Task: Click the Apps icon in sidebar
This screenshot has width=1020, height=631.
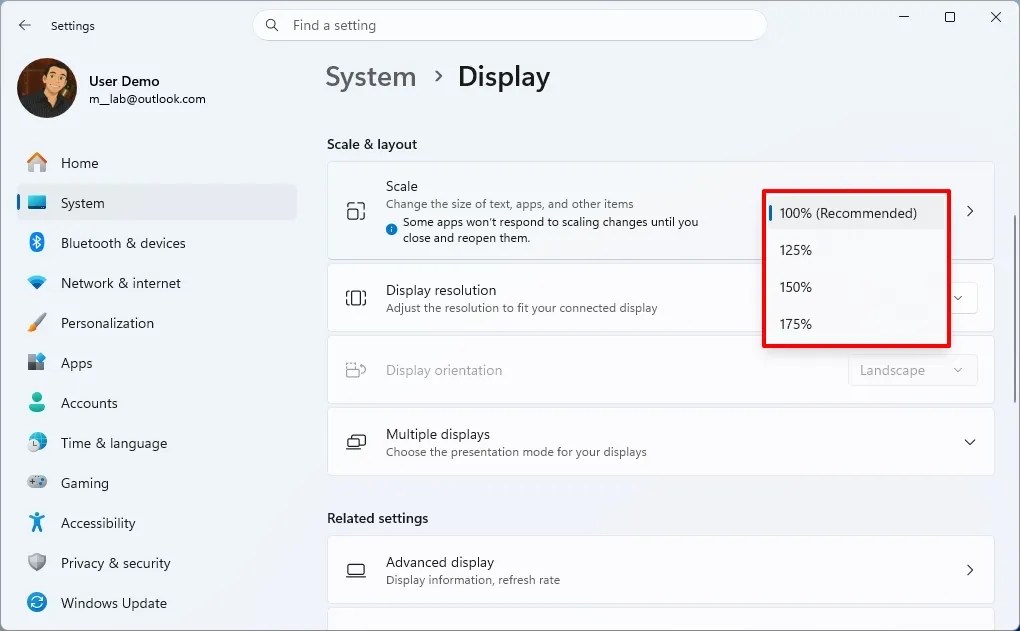Action: [x=37, y=362]
